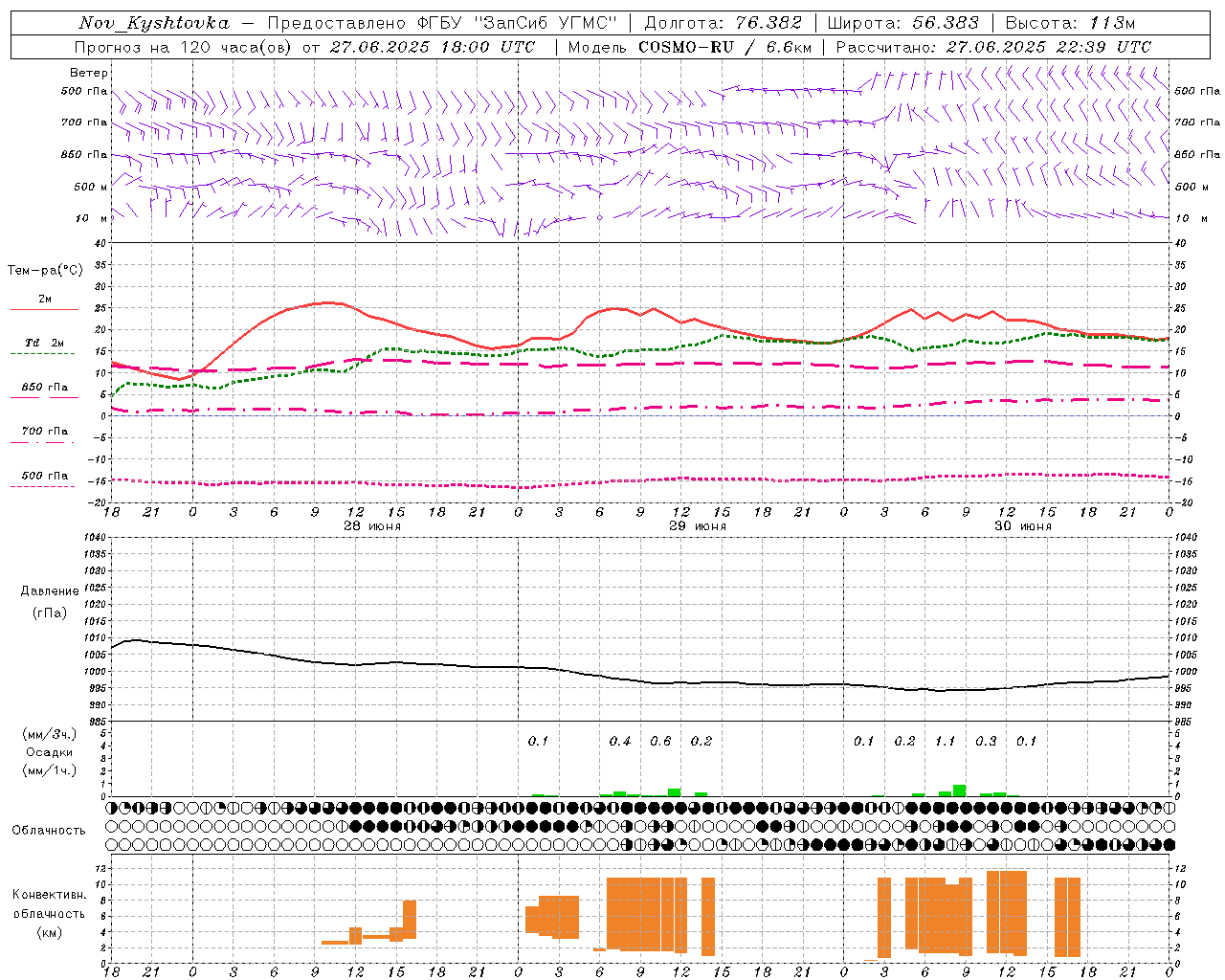Select the "(мм/1ч.)" precipitation unit label
This screenshot has height=980, width=1225.
click(x=49, y=770)
